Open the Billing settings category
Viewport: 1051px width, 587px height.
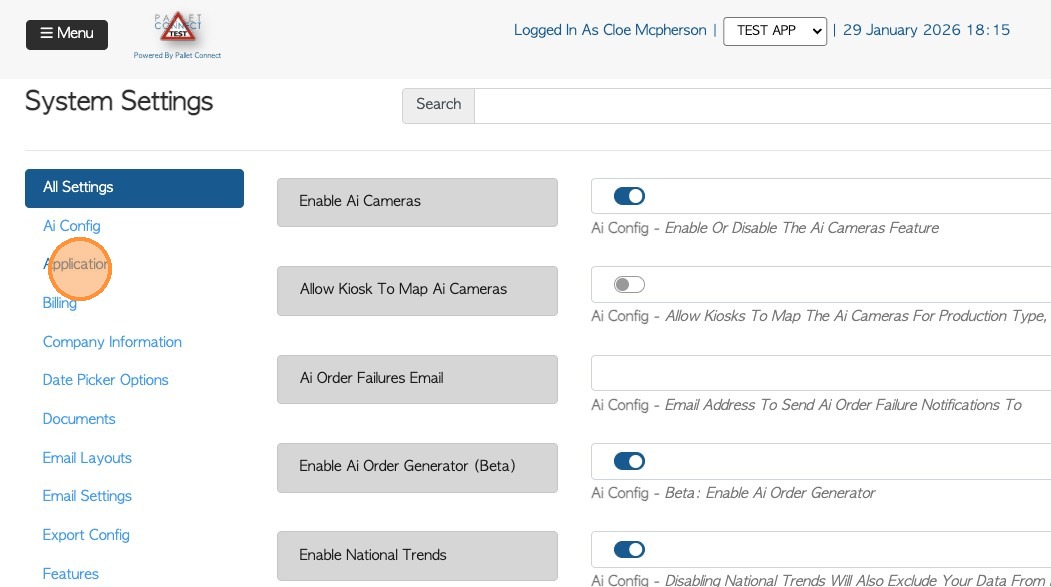(x=60, y=303)
